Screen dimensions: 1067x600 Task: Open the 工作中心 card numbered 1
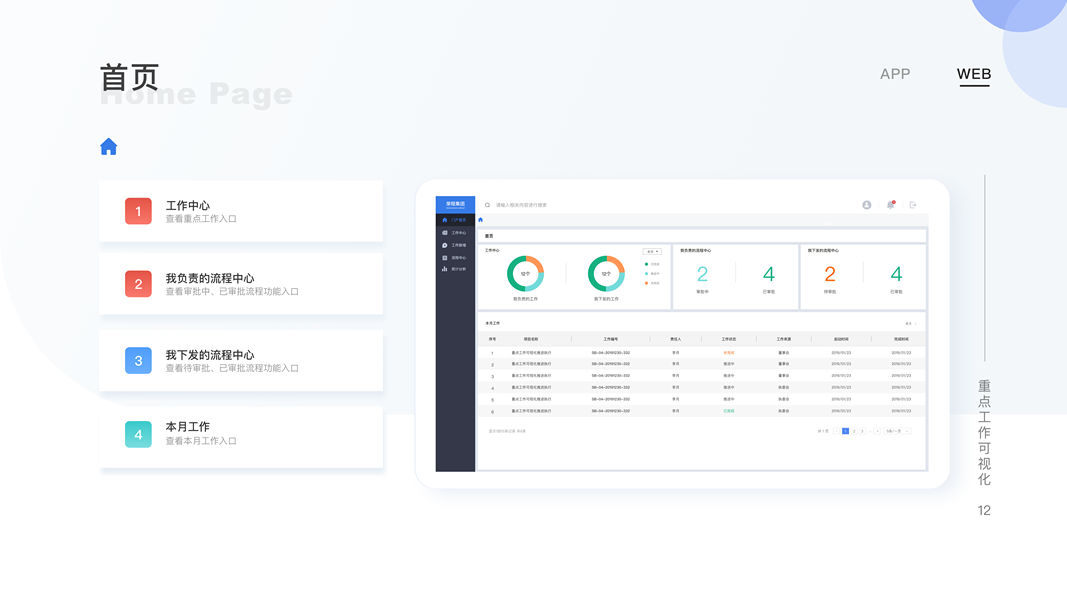(241, 211)
